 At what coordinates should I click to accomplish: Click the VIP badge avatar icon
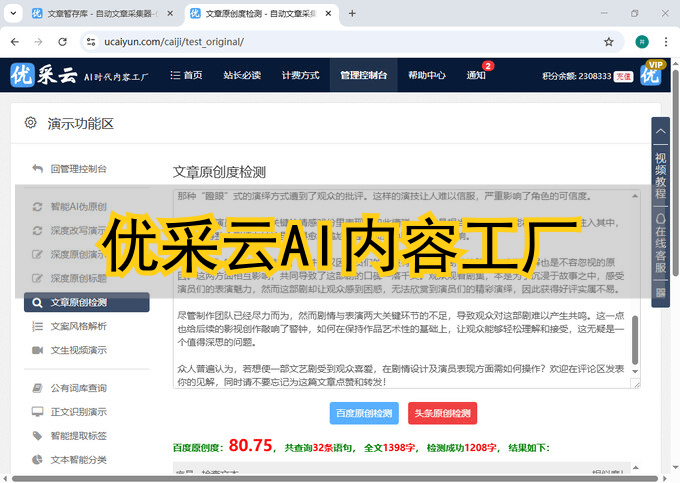[653, 74]
